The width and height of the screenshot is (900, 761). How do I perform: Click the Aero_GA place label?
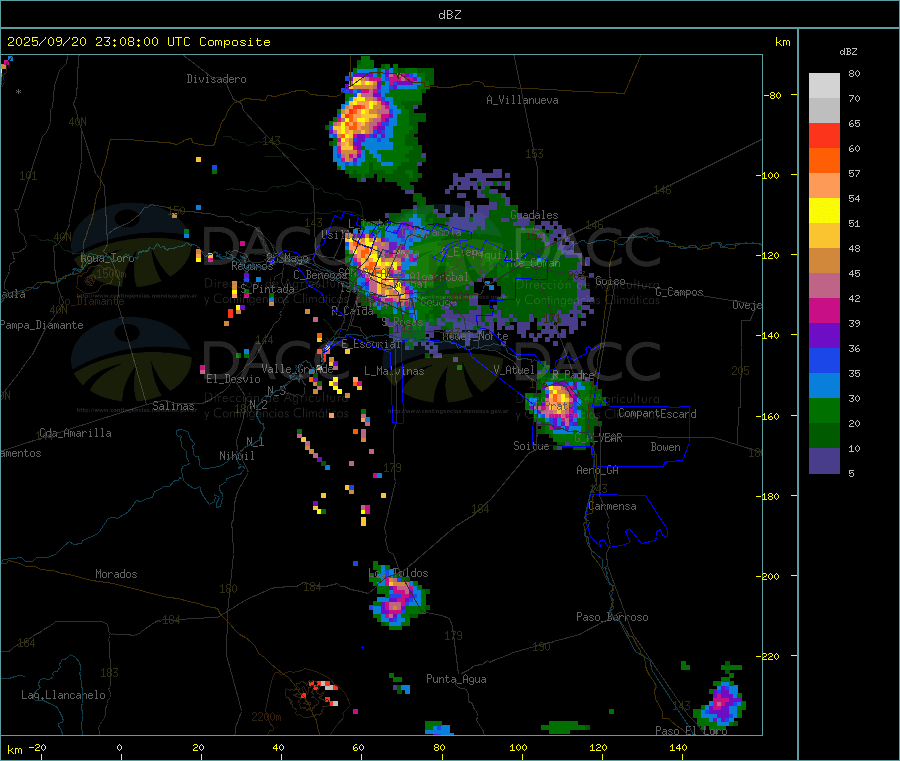tap(598, 470)
